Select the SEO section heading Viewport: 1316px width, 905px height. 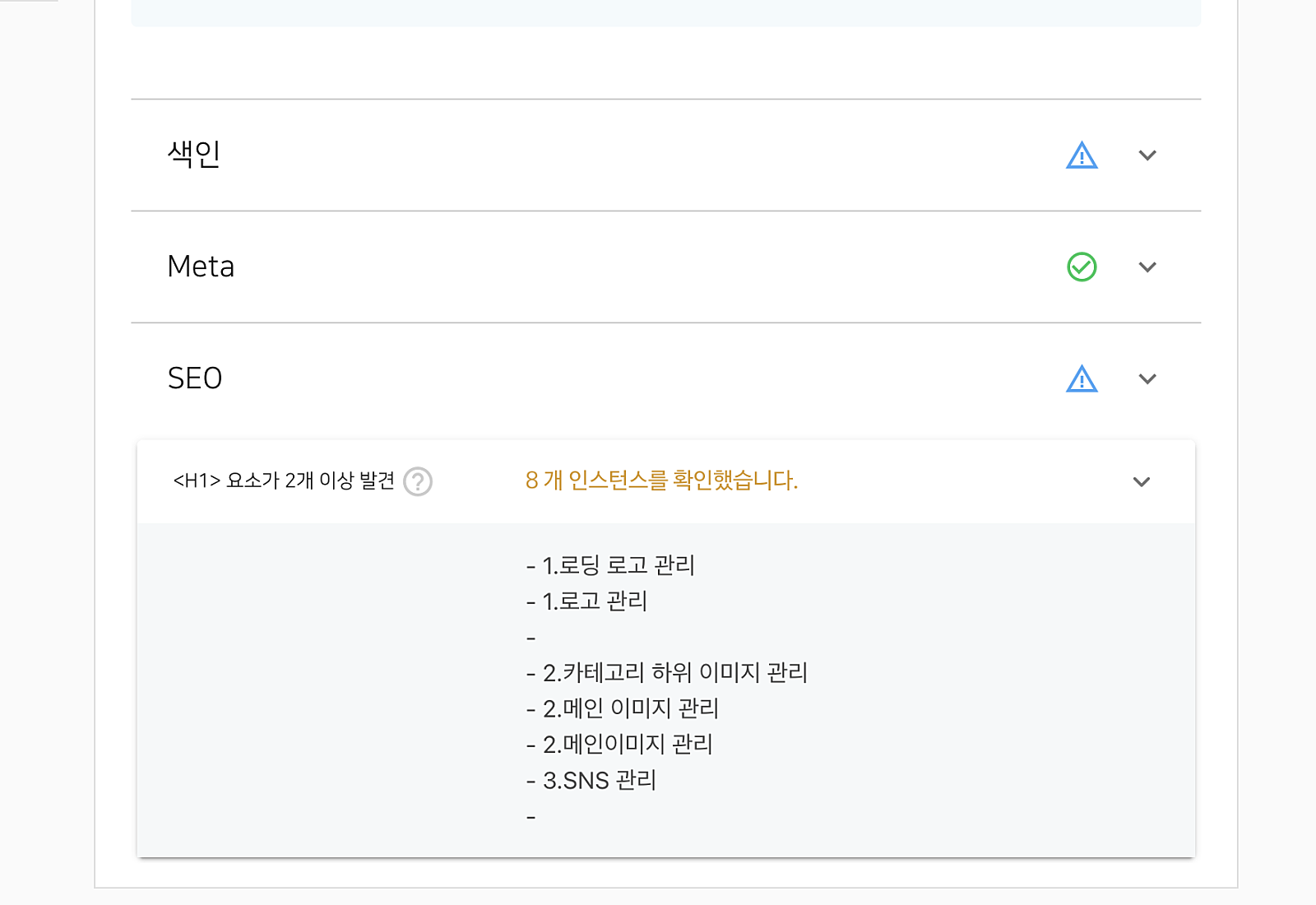pyautogui.click(x=195, y=378)
